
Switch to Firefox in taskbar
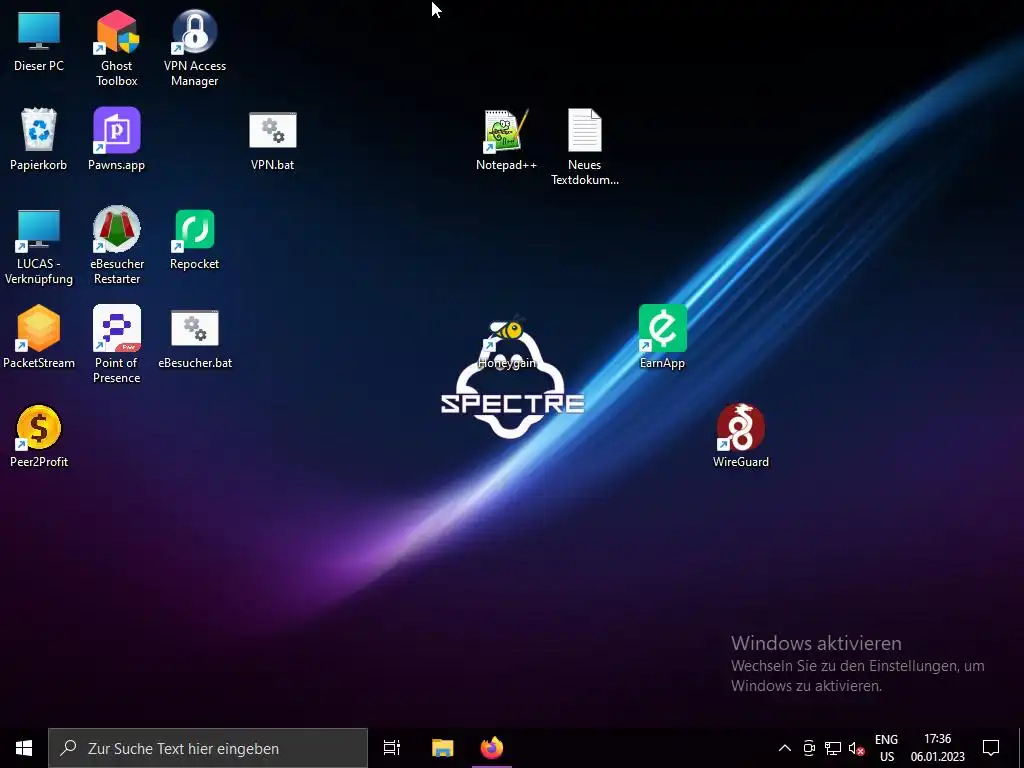point(492,748)
